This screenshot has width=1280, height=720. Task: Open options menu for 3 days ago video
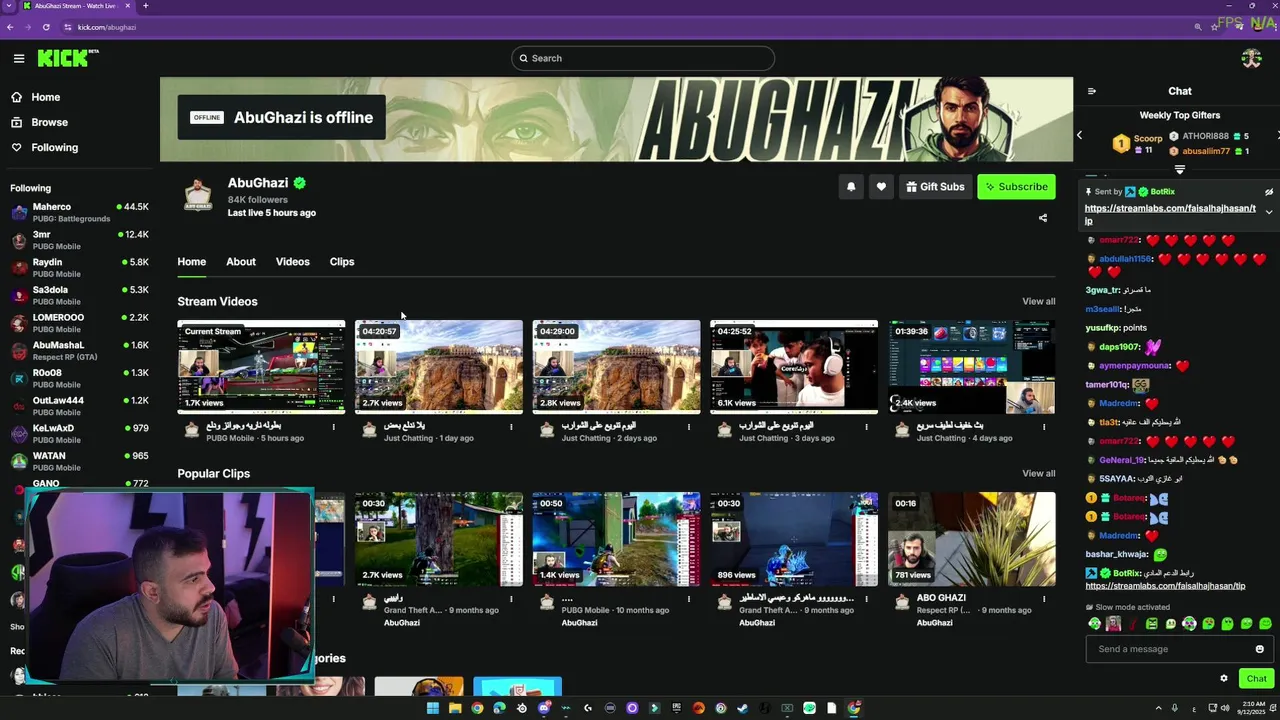(866, 427)
